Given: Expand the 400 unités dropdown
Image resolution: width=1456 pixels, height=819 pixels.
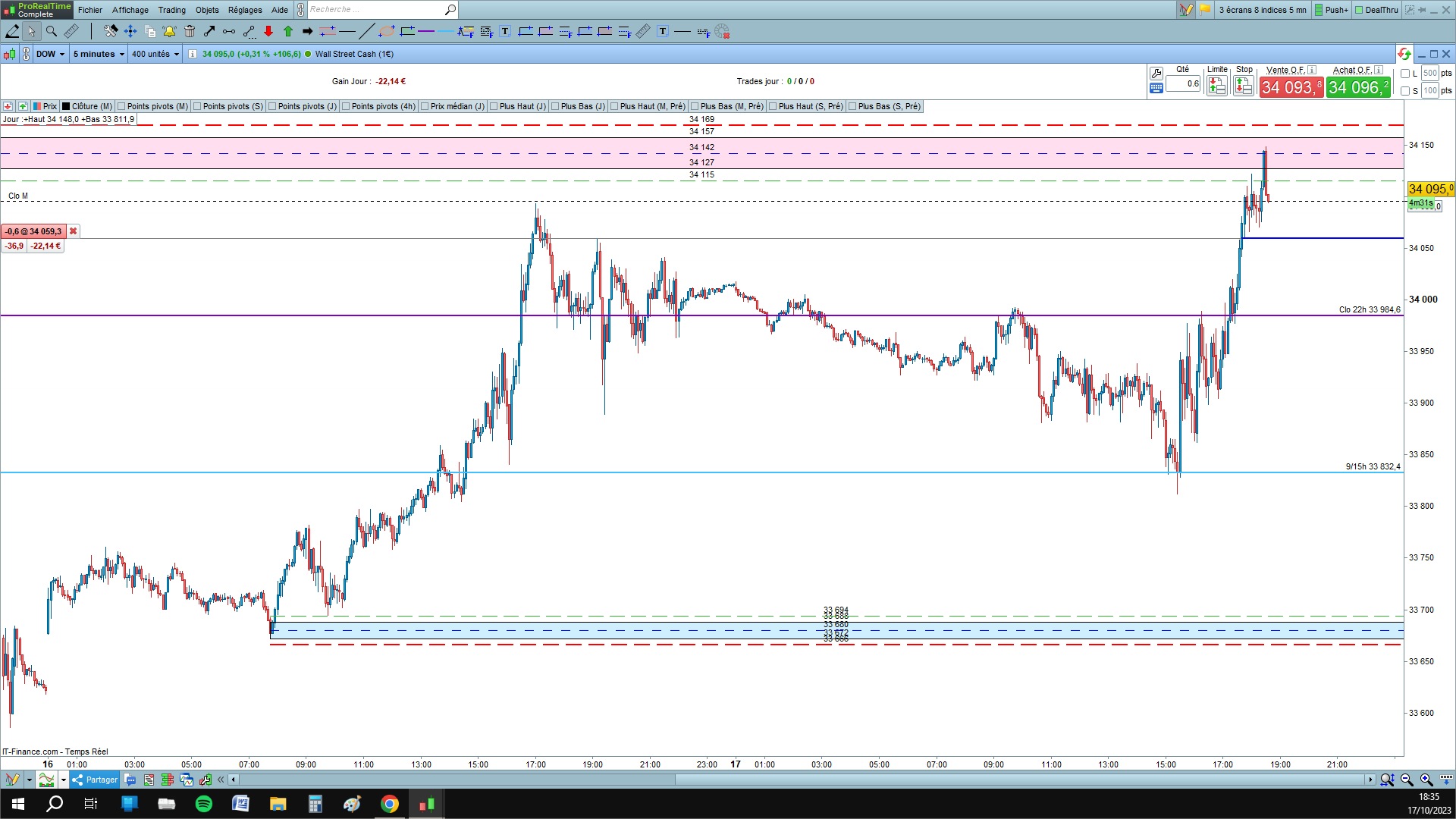Looking at the screenshot, I should [x=155, y=54].
